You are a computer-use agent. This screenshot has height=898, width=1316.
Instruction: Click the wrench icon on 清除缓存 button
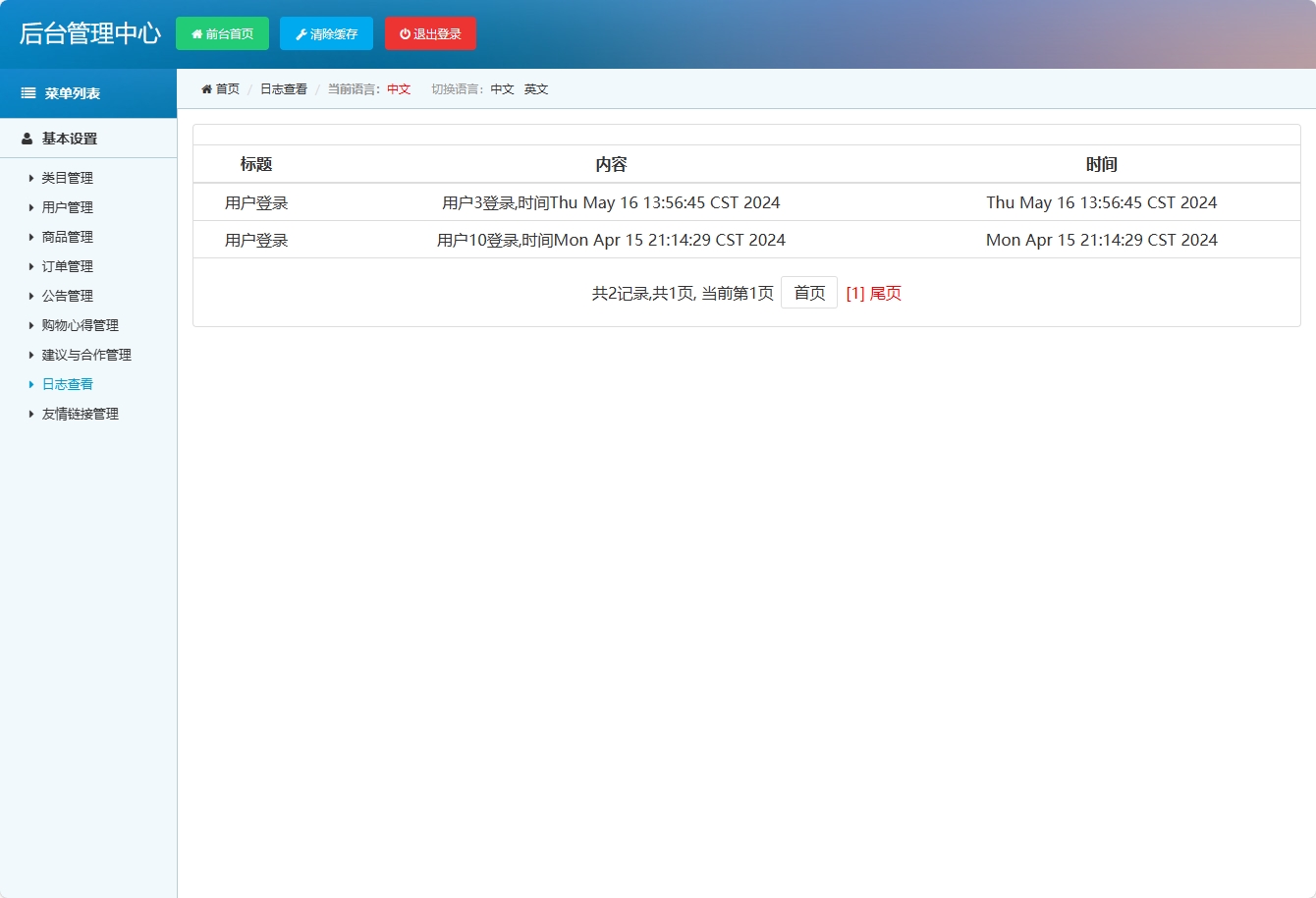302,34
